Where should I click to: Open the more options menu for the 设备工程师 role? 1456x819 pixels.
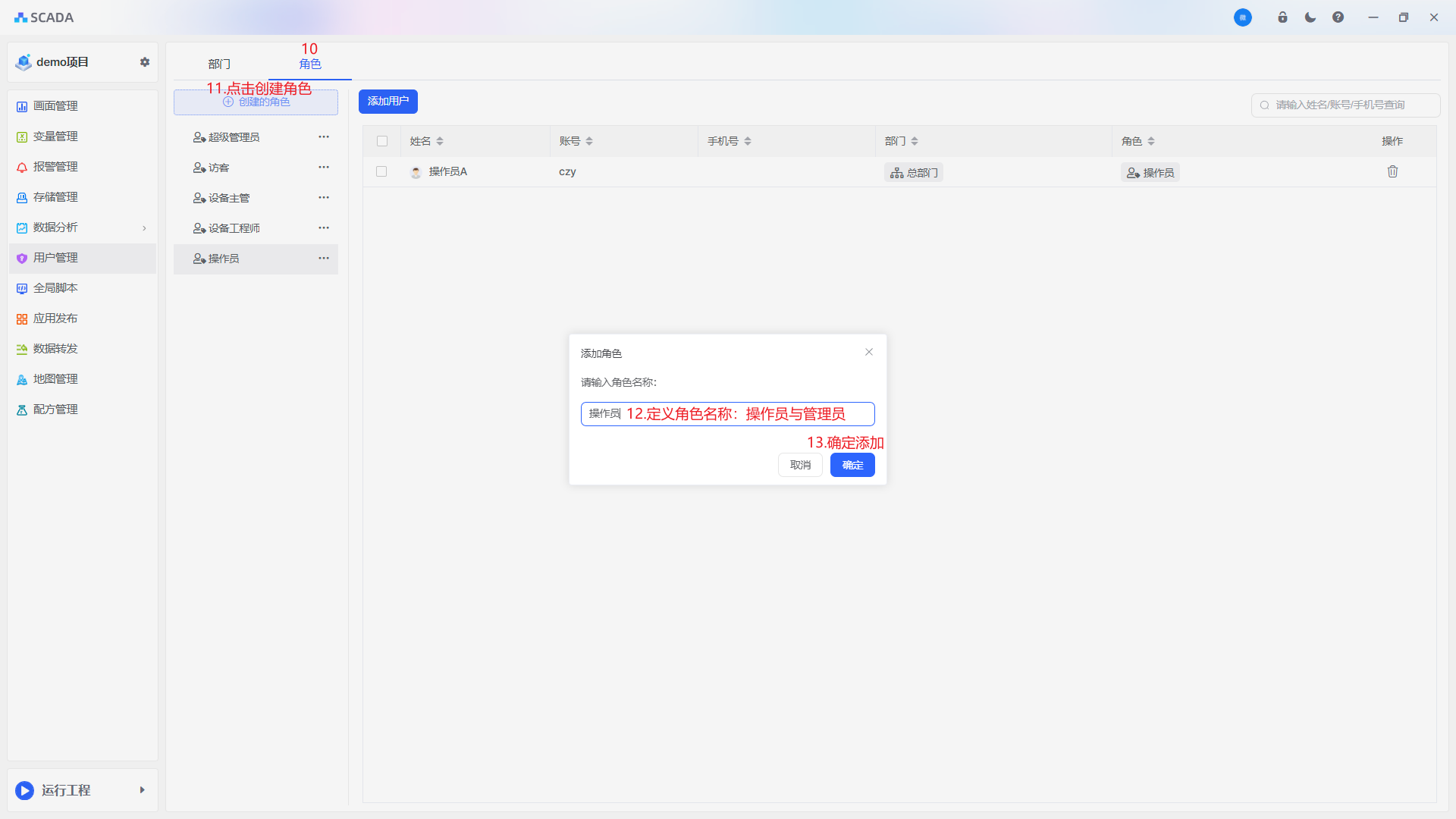(x=324, y=228)
